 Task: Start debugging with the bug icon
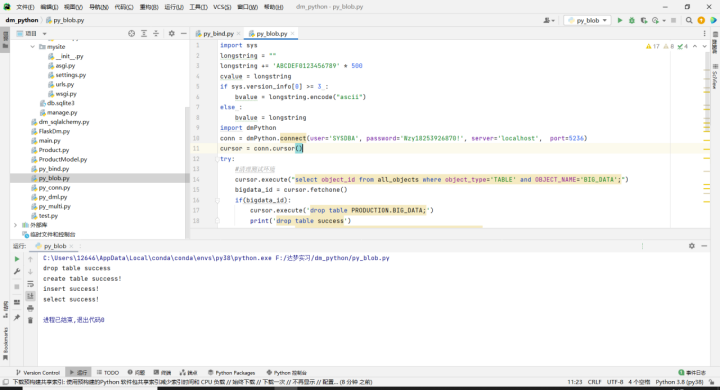point(632,20)
